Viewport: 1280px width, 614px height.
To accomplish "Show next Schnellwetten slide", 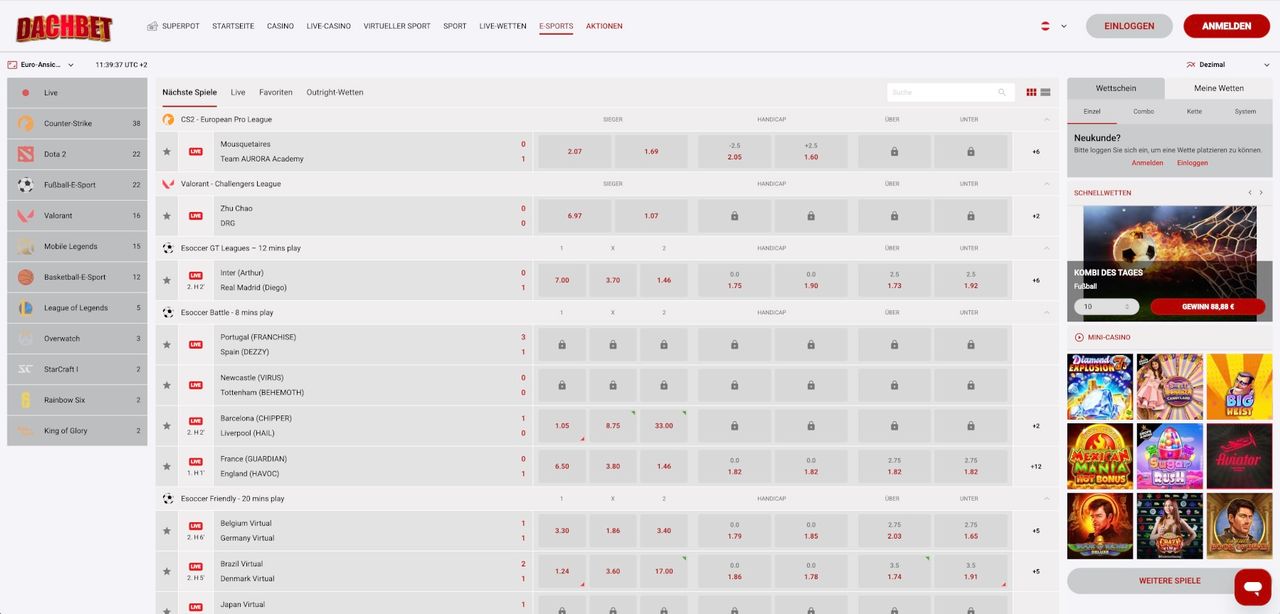I will click(1262, 192).
